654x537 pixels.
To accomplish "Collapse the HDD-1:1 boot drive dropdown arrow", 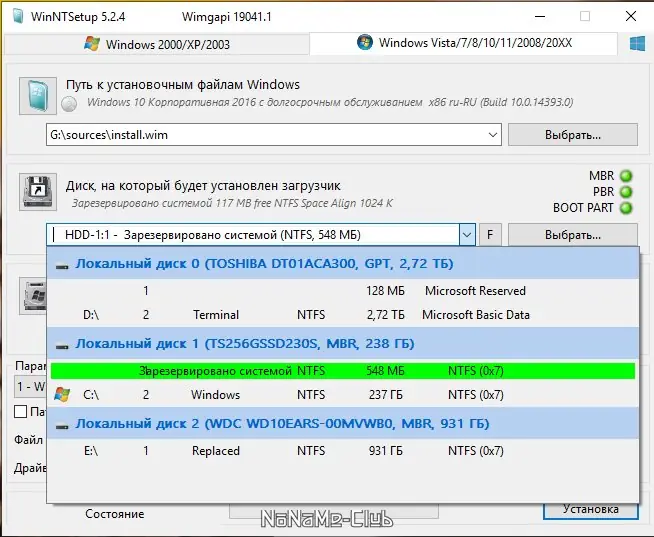I will coord(467,235).
